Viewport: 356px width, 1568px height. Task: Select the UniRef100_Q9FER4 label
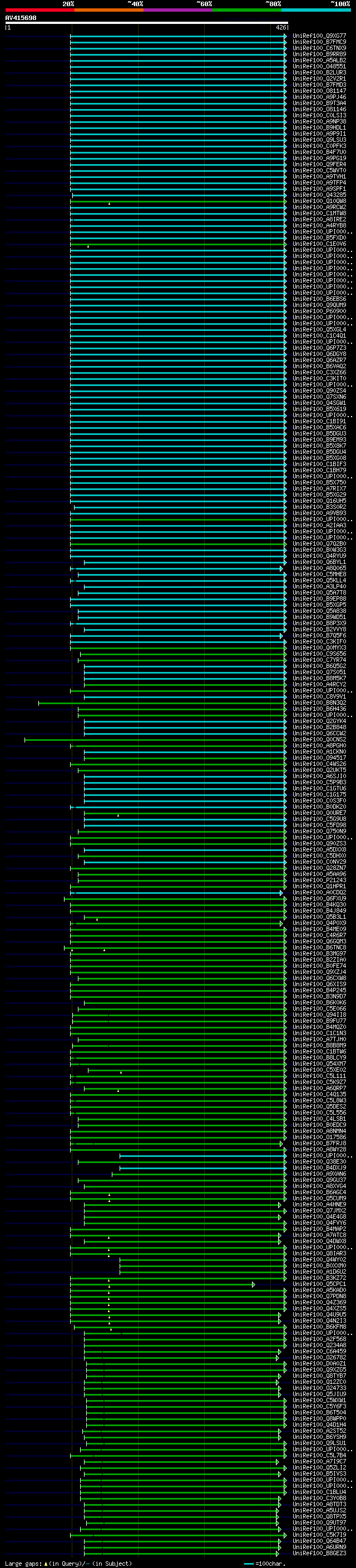point(319,164)
